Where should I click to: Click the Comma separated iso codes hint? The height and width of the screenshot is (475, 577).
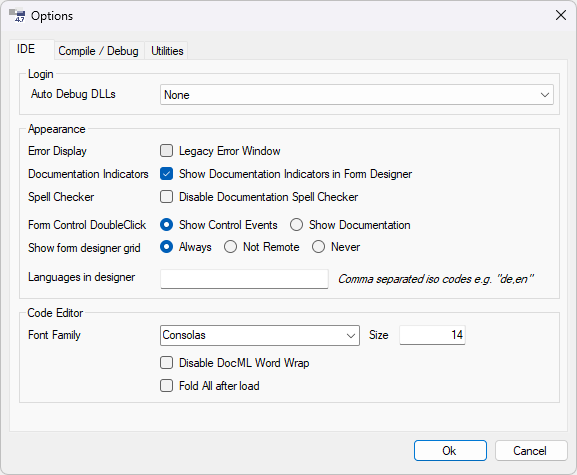(x=436, y=279)
